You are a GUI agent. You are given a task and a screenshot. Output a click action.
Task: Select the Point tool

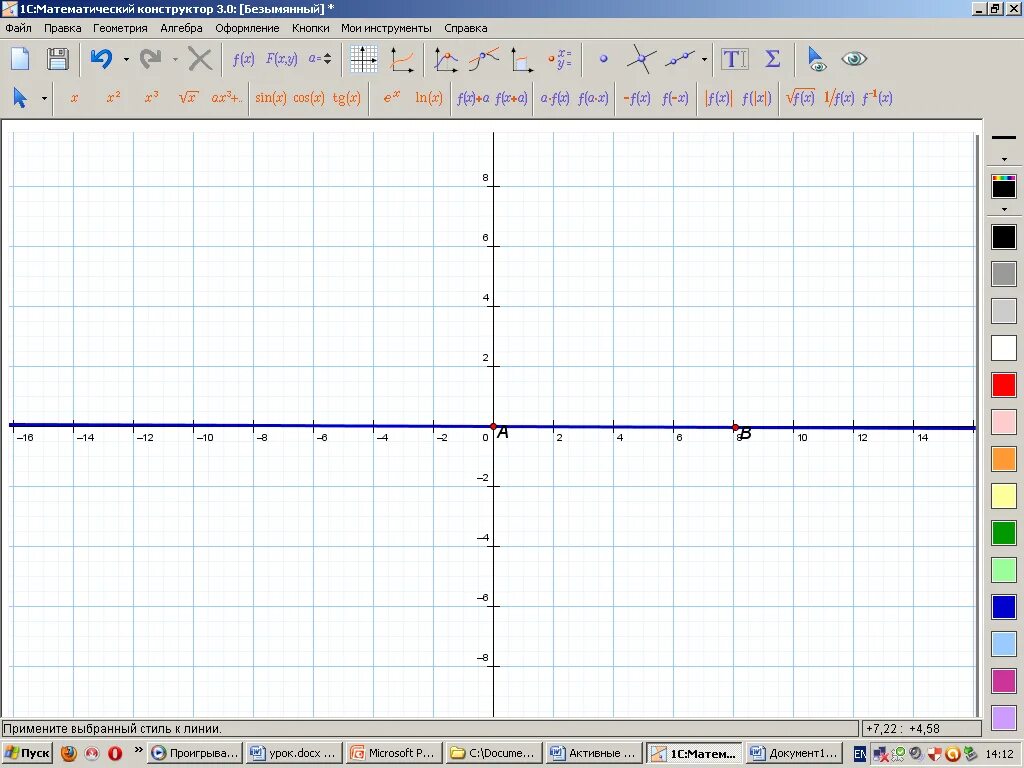pos(603,59)
